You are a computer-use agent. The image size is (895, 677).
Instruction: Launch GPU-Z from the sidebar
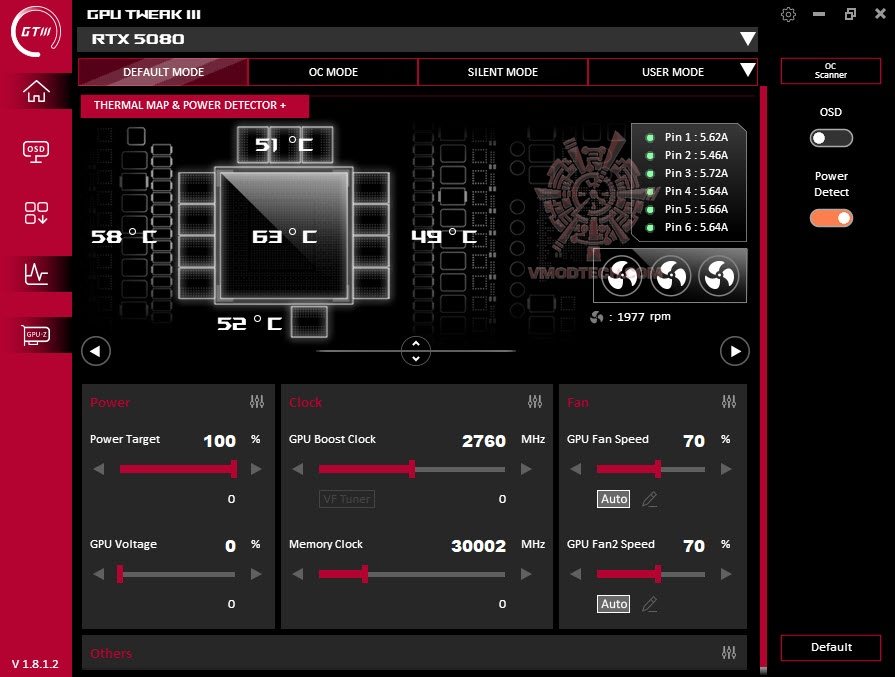pyautogui.click(x=36, y=335)
